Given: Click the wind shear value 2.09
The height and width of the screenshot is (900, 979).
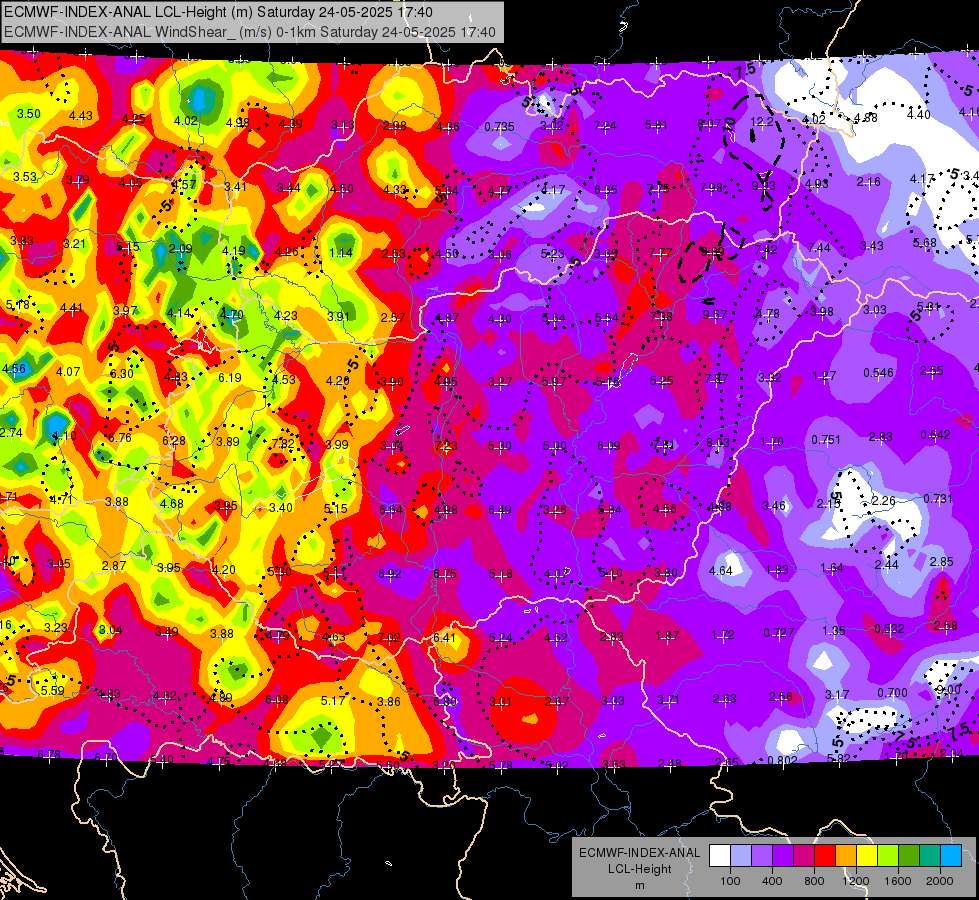Looking at the screenshot, I should (180, 249).
